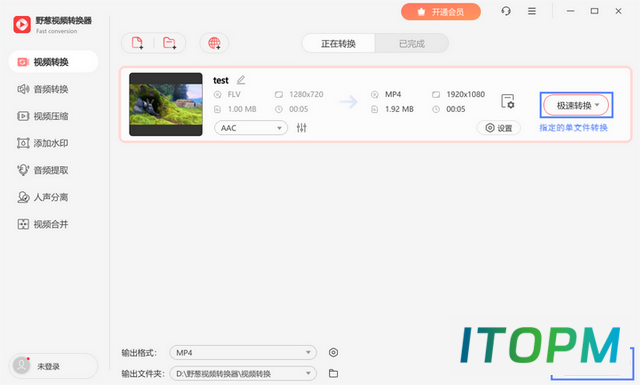Screen dimensions: 640x385
Task: Open the hamburger menu icon
Action: click(532, 11)
